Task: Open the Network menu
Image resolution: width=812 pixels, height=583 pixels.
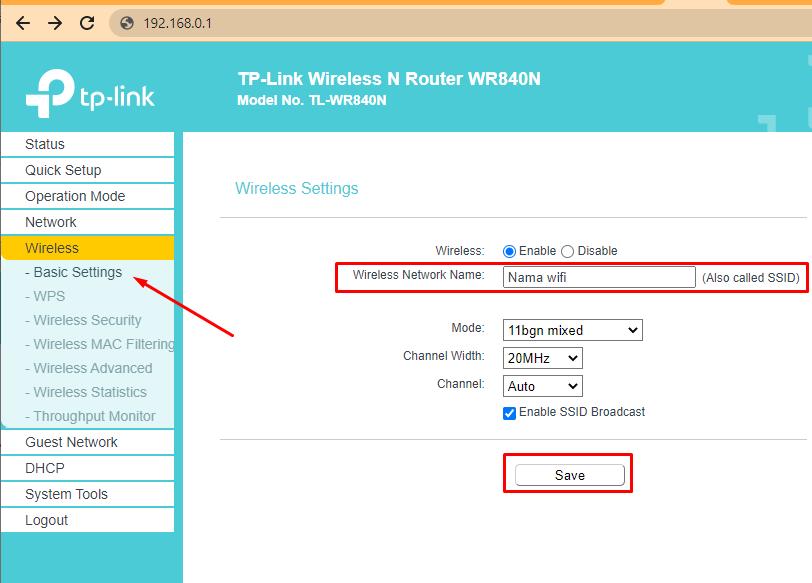Action: point(87,222)
